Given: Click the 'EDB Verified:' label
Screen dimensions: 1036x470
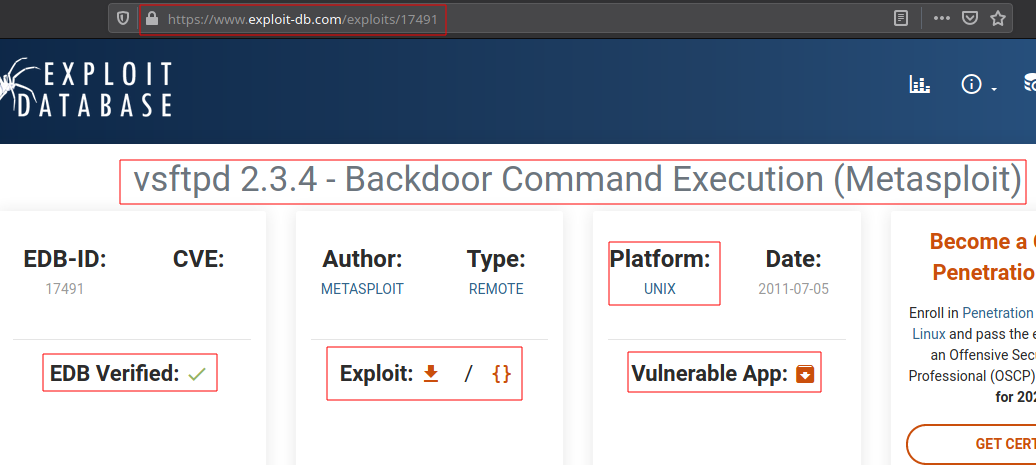Looking at the screenshot, I should pyautogui.click(x=114, y=373).
